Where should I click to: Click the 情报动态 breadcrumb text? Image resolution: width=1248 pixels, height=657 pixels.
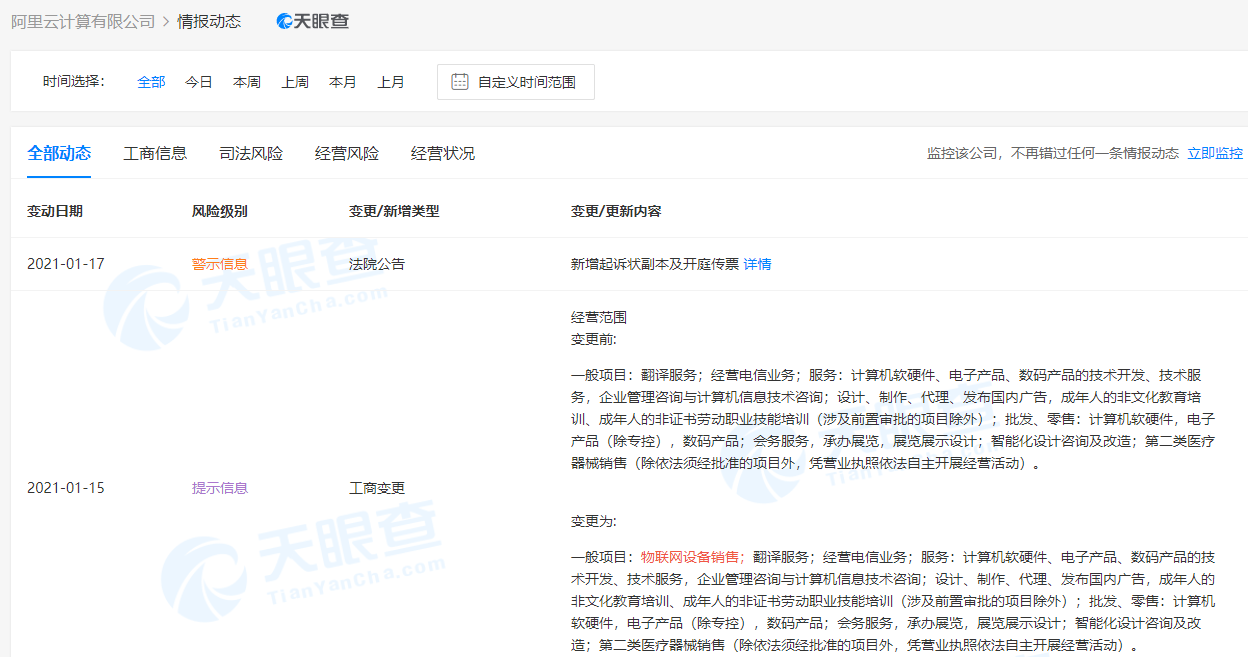209,21
